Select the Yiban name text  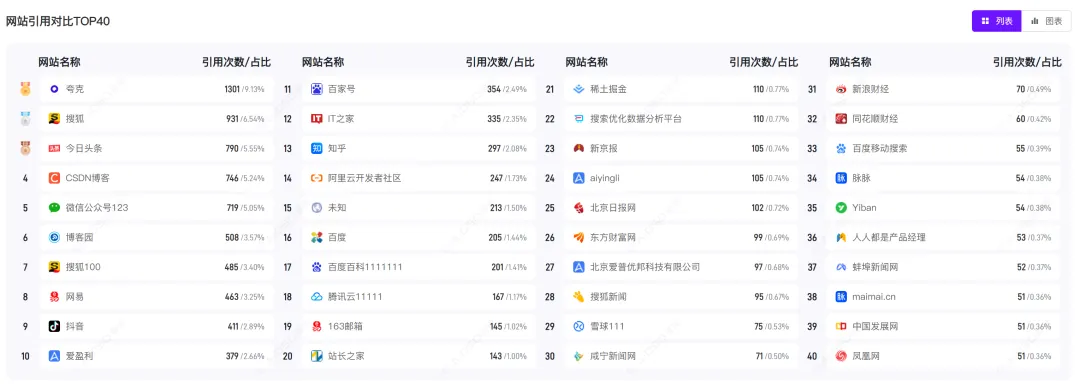pyautogui.click(x=864, y=207)
